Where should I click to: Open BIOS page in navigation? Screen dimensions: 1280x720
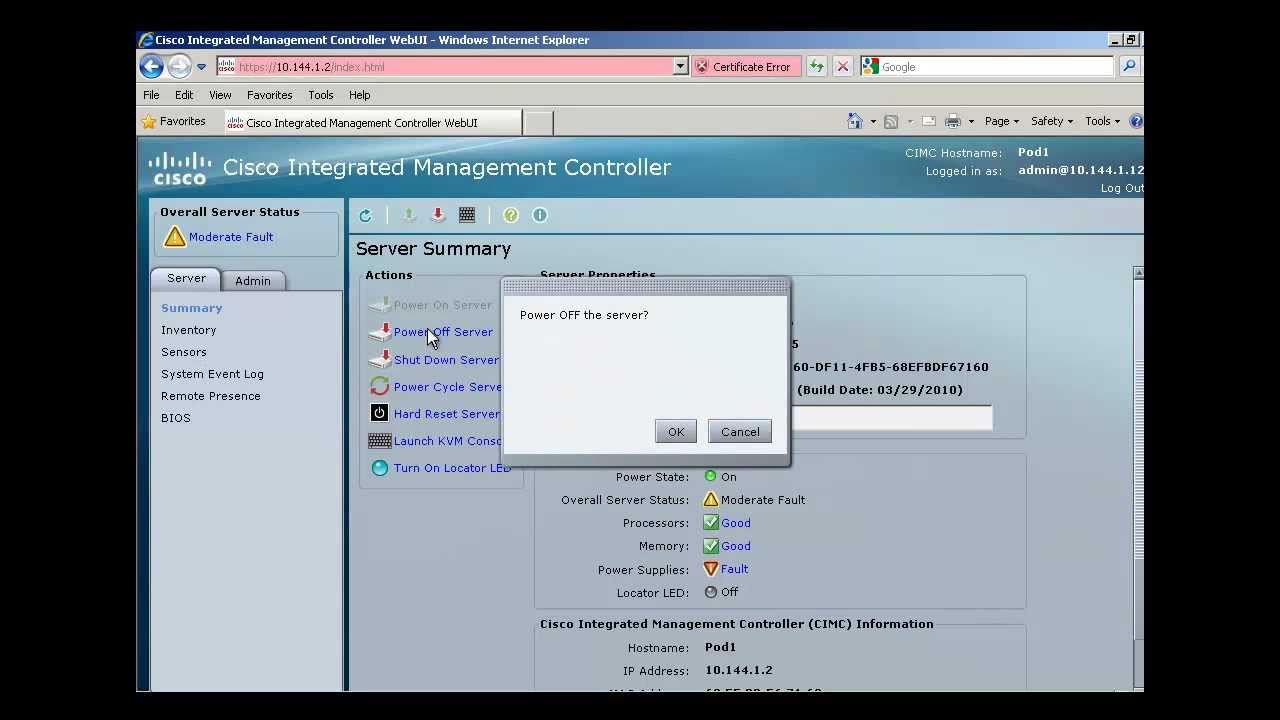176,418
